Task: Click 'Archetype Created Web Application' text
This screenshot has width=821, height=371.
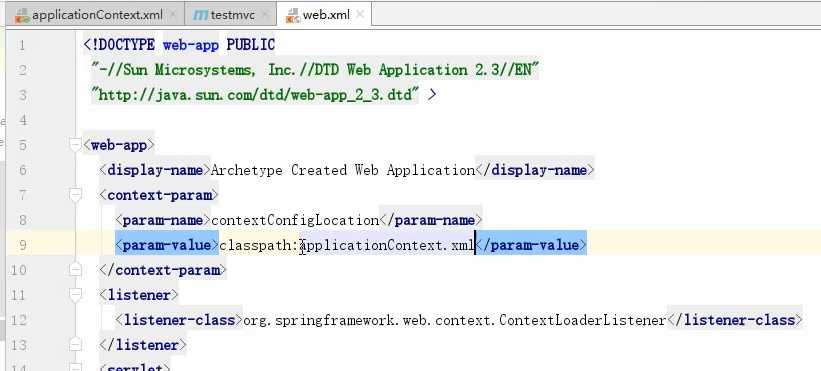Action: click(343, 170)
